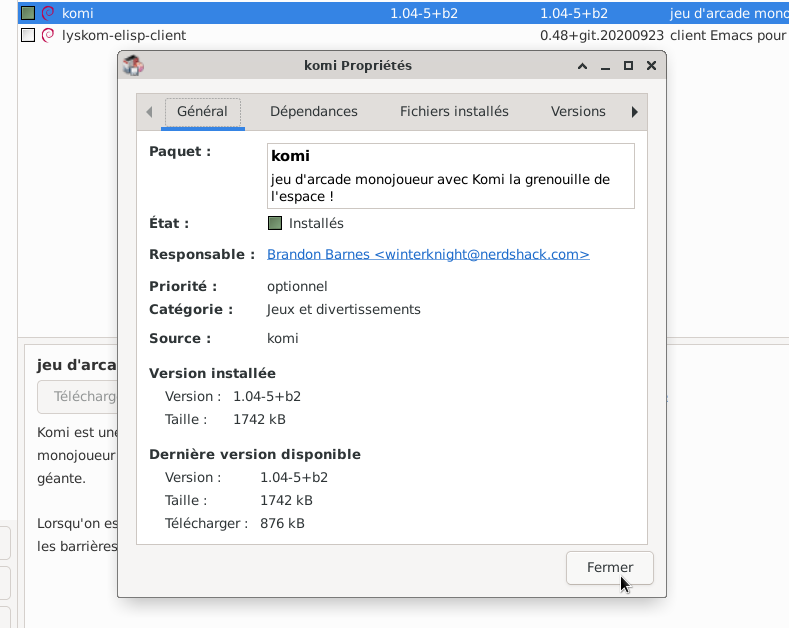This screenshot has height=628, width=789.
Task: Click the 'Dernière version disponible' heading
Action: [x=255, y=454]
